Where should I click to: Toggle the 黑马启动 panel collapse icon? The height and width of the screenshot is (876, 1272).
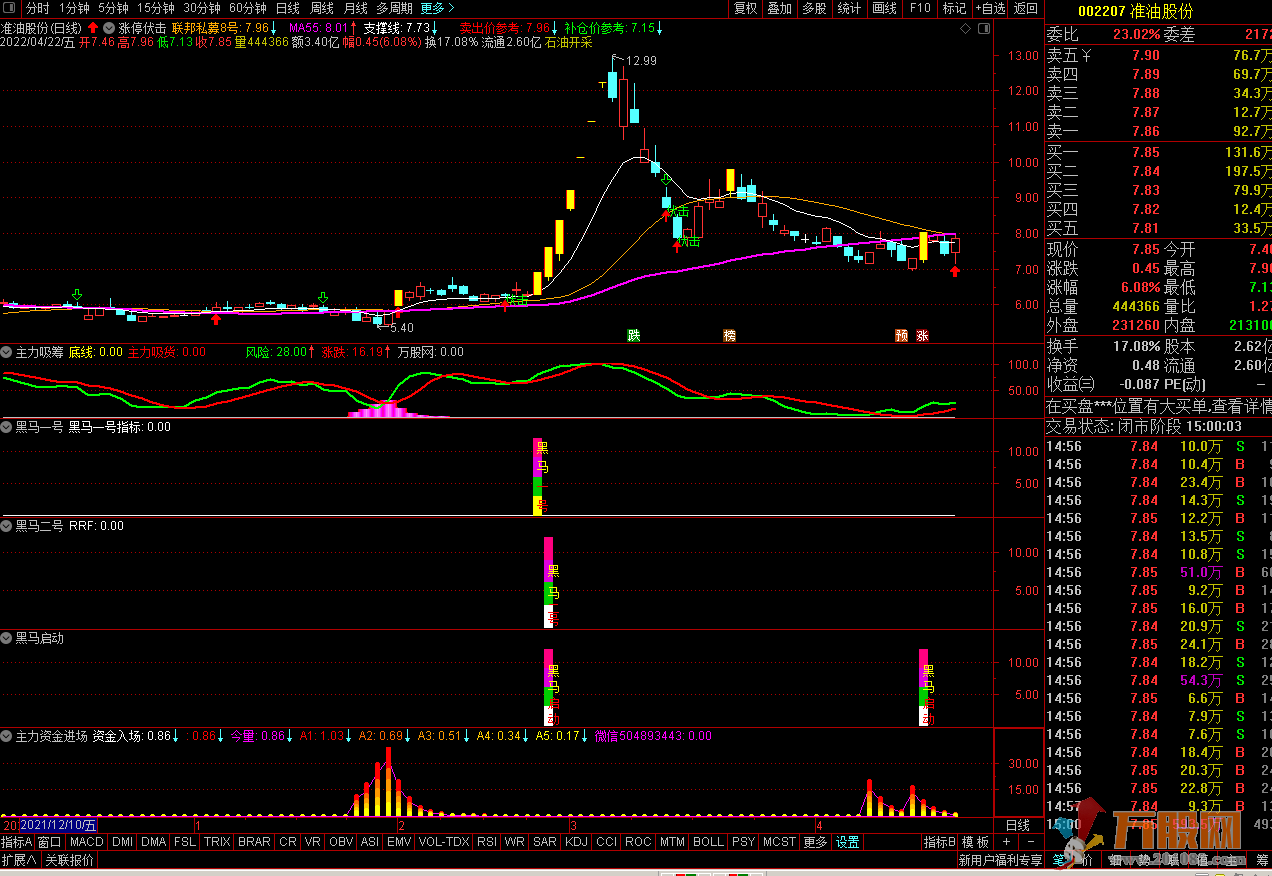(7, 638)
